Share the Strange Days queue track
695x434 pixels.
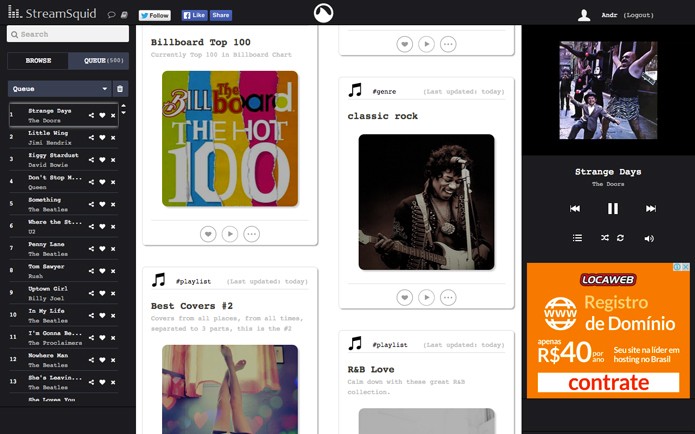[91, 115]
